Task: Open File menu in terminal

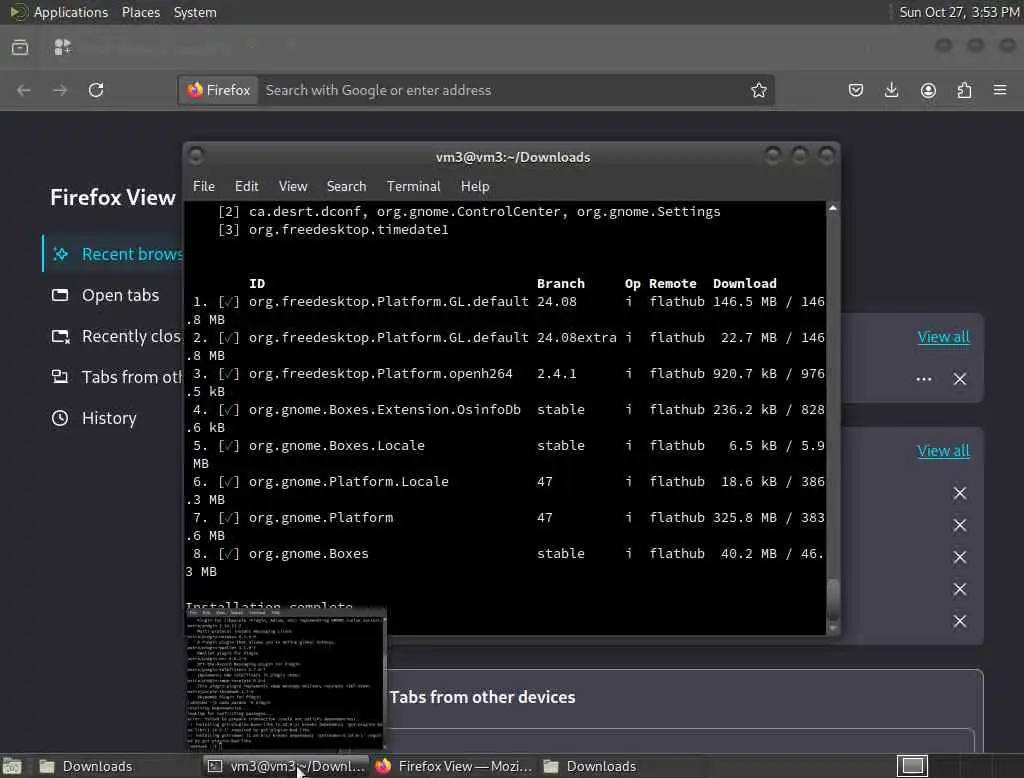Action: [x=204, y=186]
